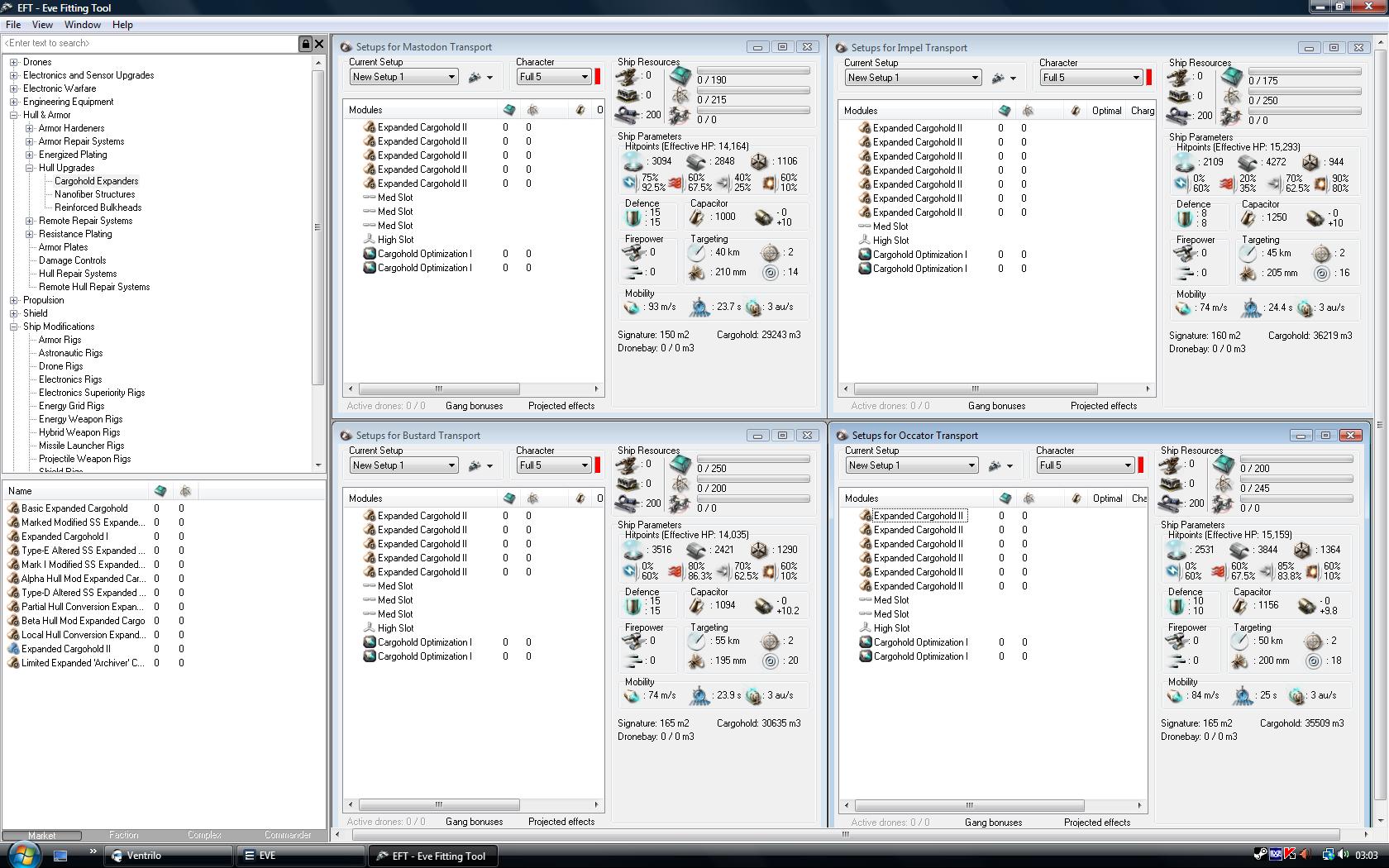Click the EM resistance icon in Mastodon Hitpoints

pyautogui.click(x=631, y=182)
